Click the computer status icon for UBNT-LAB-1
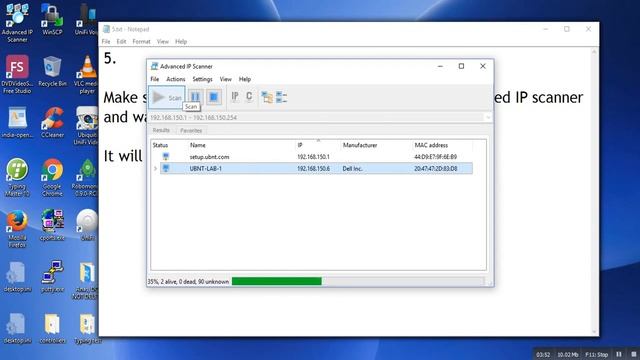Viewport: 640px width, 360px height. 166,168
